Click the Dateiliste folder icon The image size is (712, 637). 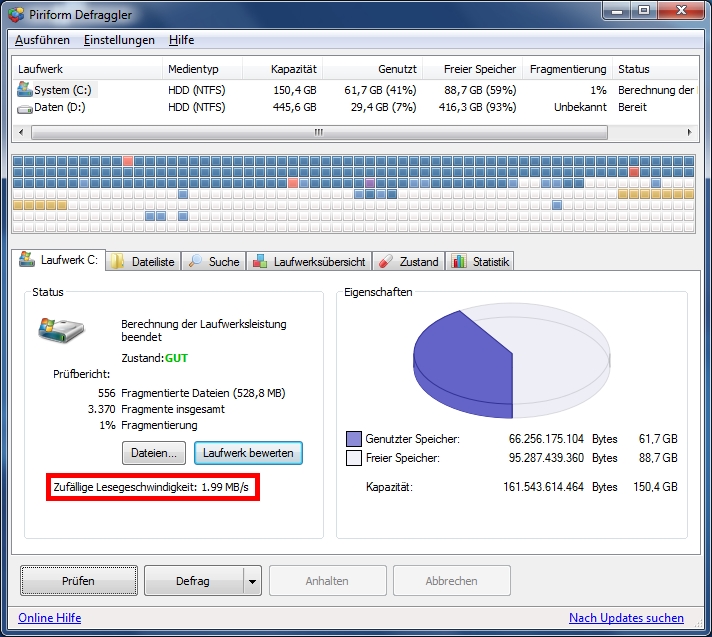(x=118, y=262)
